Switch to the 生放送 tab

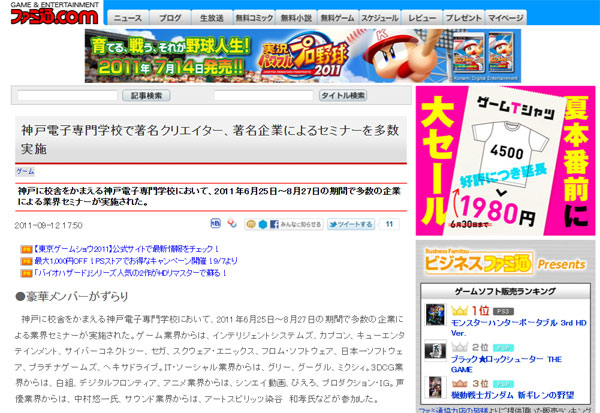click(x=212, y=18)
